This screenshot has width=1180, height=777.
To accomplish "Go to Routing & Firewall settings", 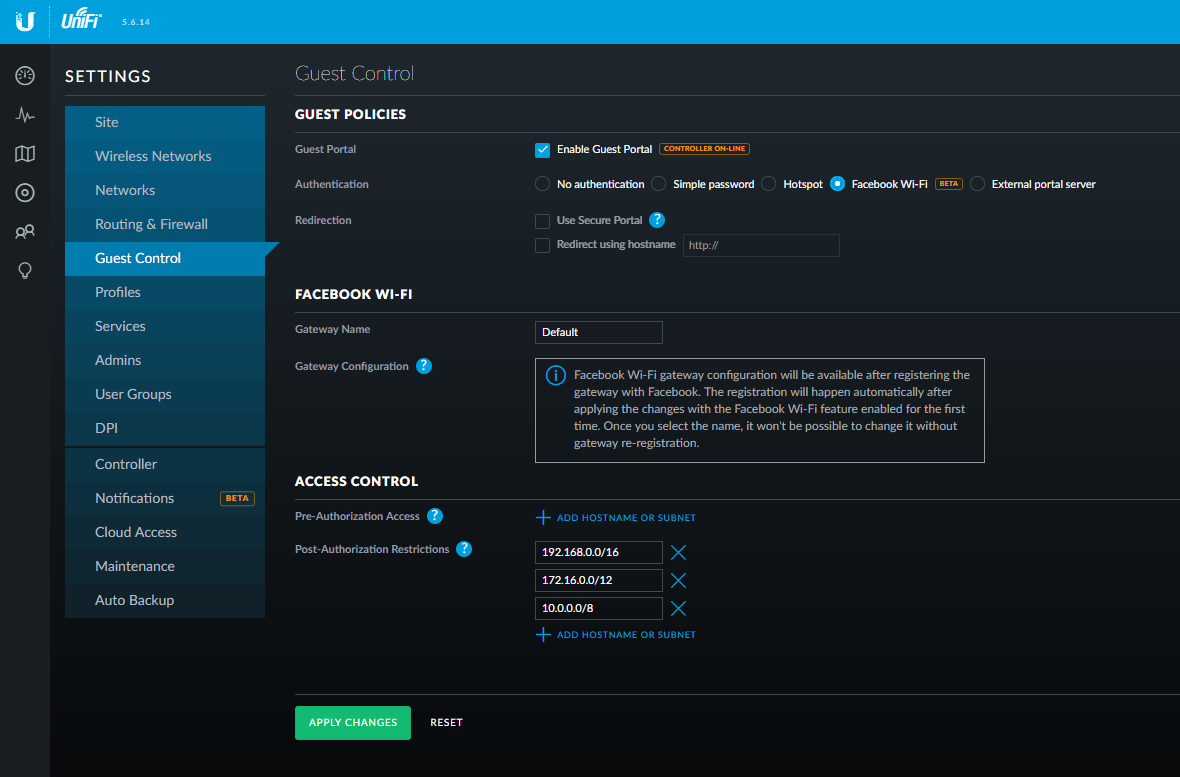I will click(151, 224).
